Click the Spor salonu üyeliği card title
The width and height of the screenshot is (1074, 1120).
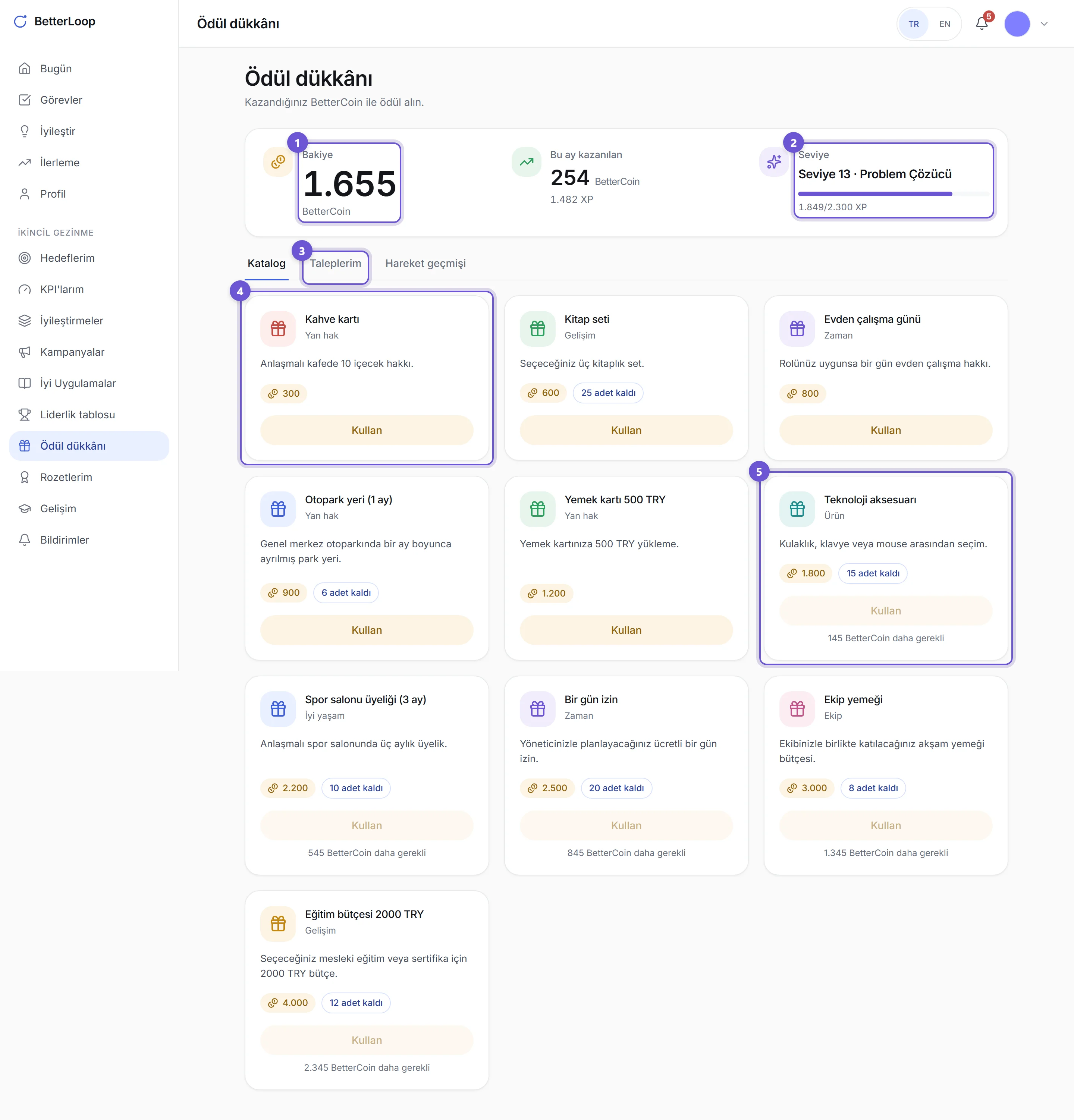tap(366, 700)
